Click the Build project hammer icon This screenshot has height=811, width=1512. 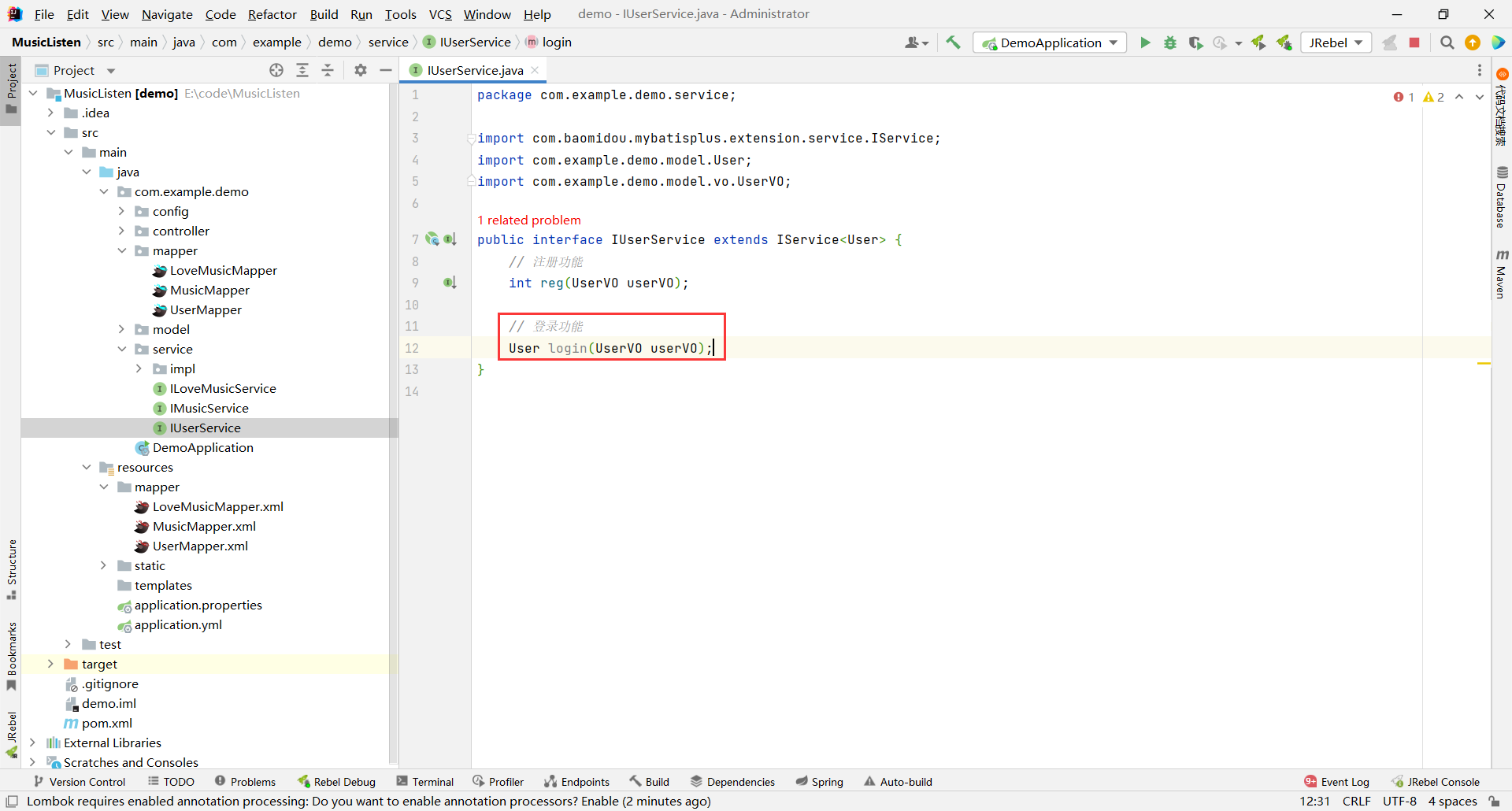953,43
